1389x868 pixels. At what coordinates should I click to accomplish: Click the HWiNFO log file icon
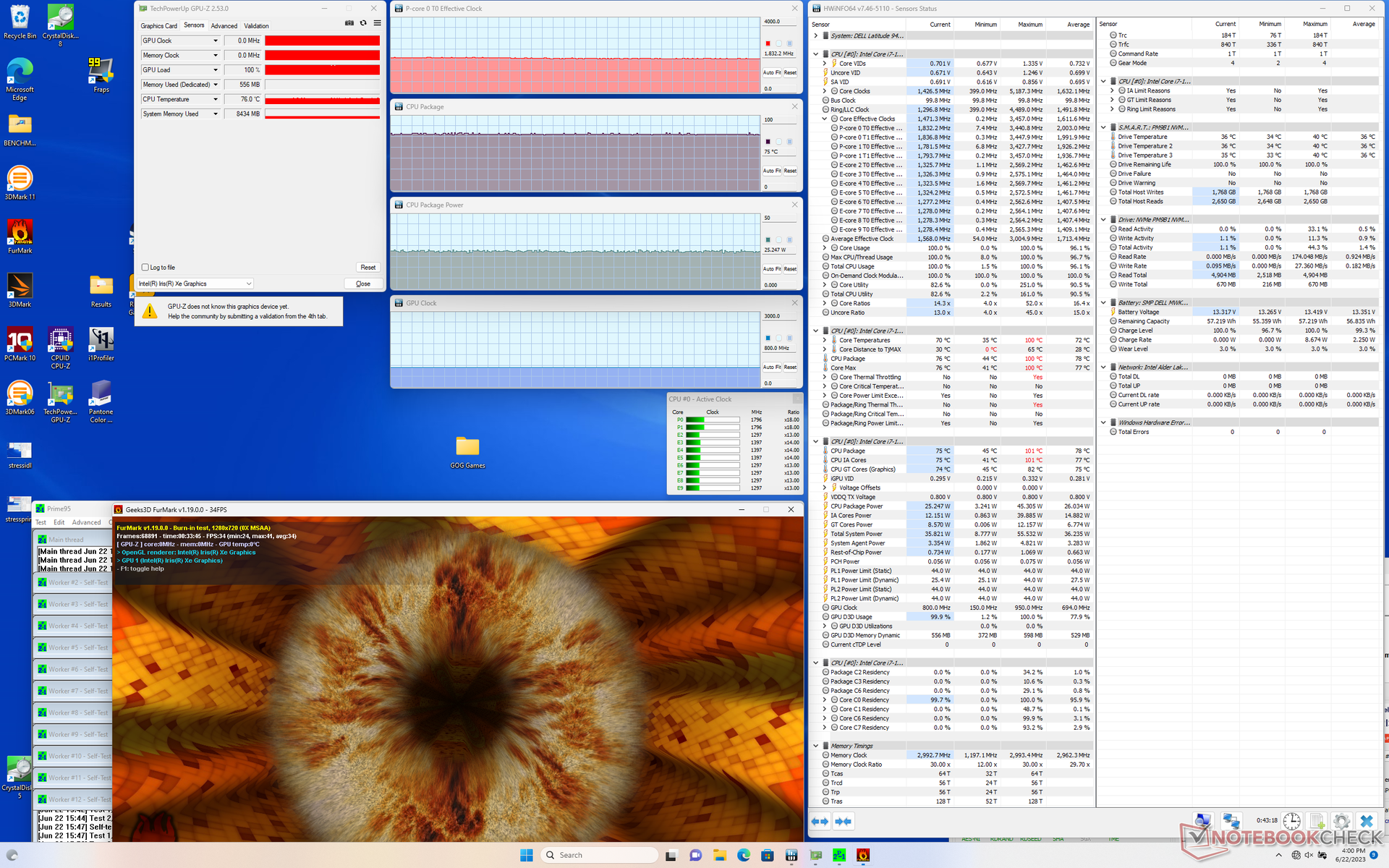click(x=1317, y=821)
